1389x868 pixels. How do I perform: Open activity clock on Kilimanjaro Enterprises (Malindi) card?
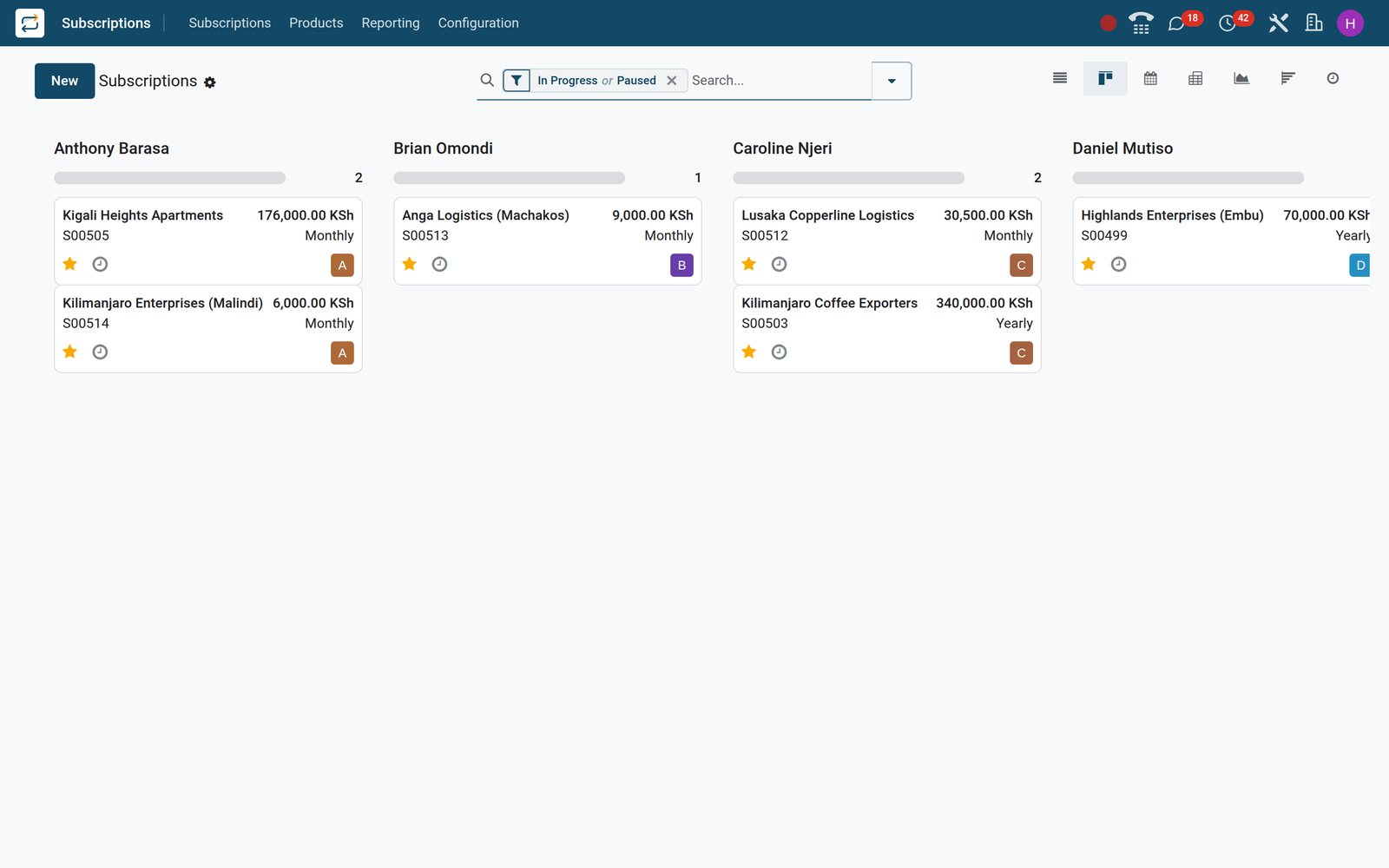click(100, 352)
